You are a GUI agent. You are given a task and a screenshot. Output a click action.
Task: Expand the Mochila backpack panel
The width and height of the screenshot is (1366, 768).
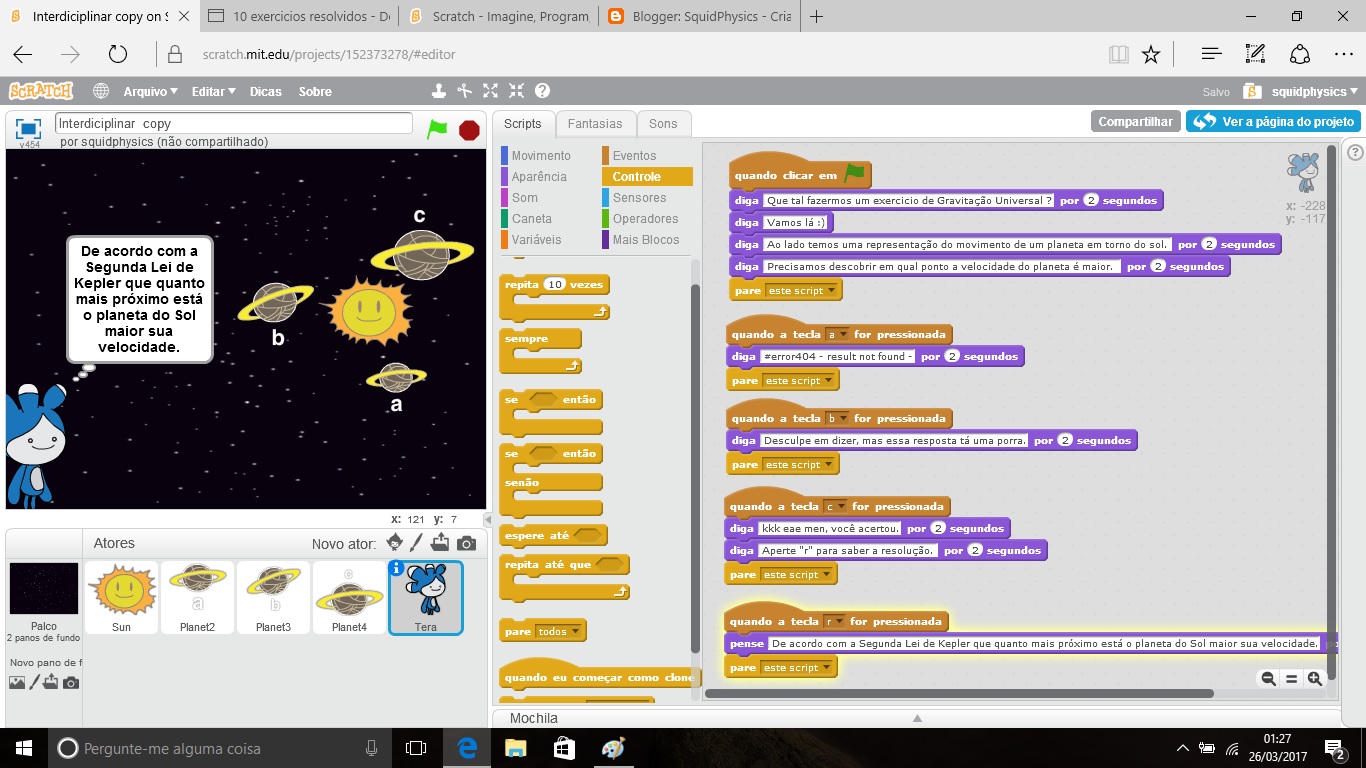(x=917, y=718)
